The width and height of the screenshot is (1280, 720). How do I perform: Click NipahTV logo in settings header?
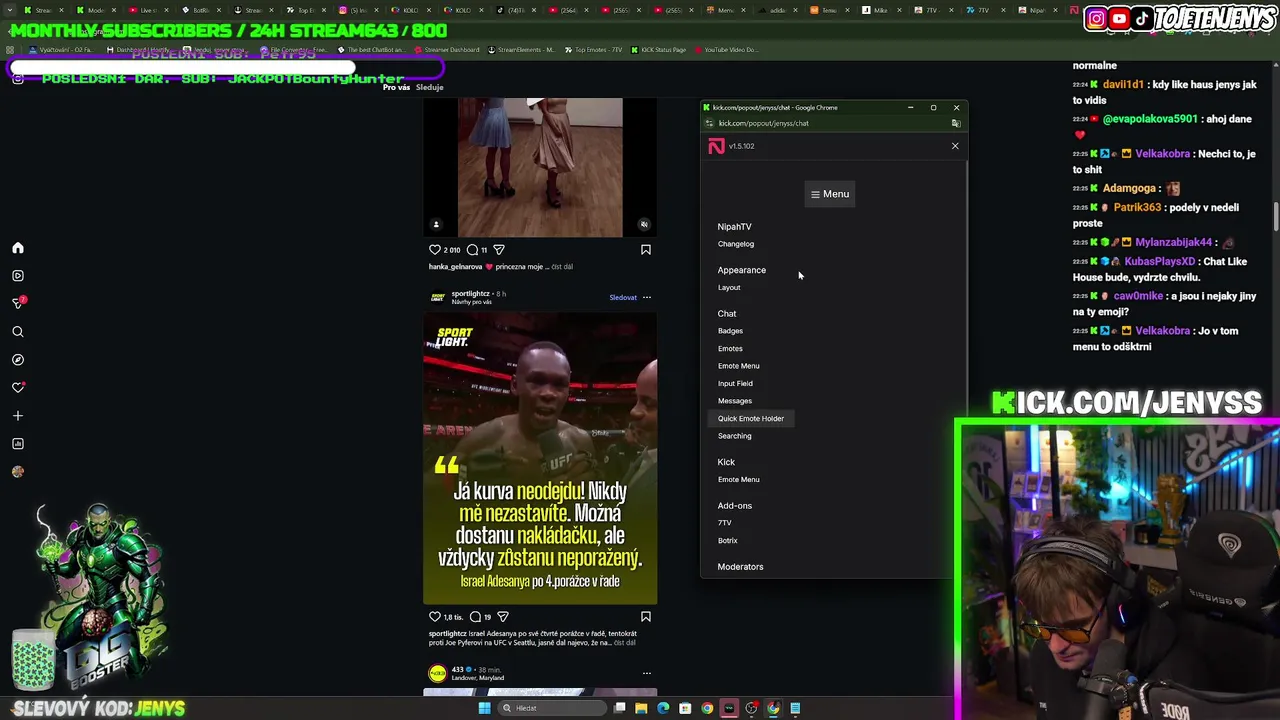coord(716,146)
